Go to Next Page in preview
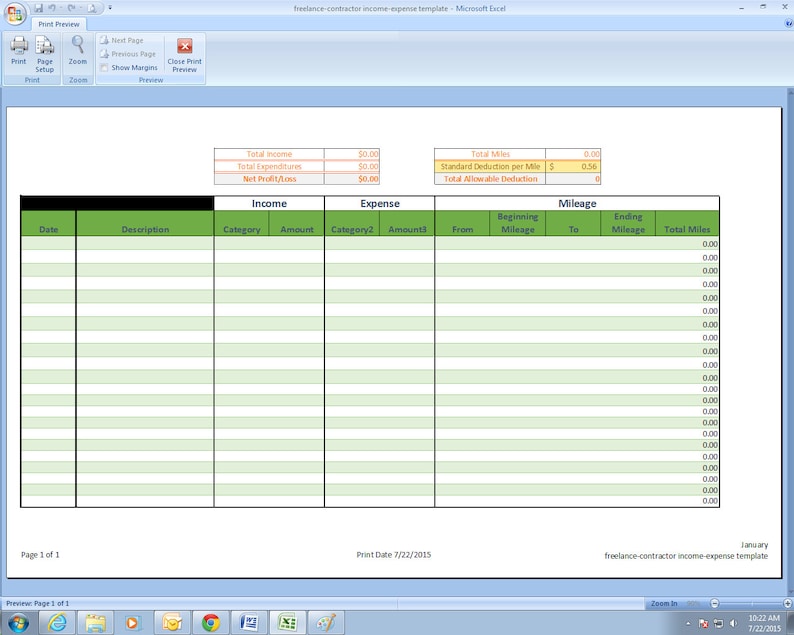The image size is (794, 635). coord(122,40)
